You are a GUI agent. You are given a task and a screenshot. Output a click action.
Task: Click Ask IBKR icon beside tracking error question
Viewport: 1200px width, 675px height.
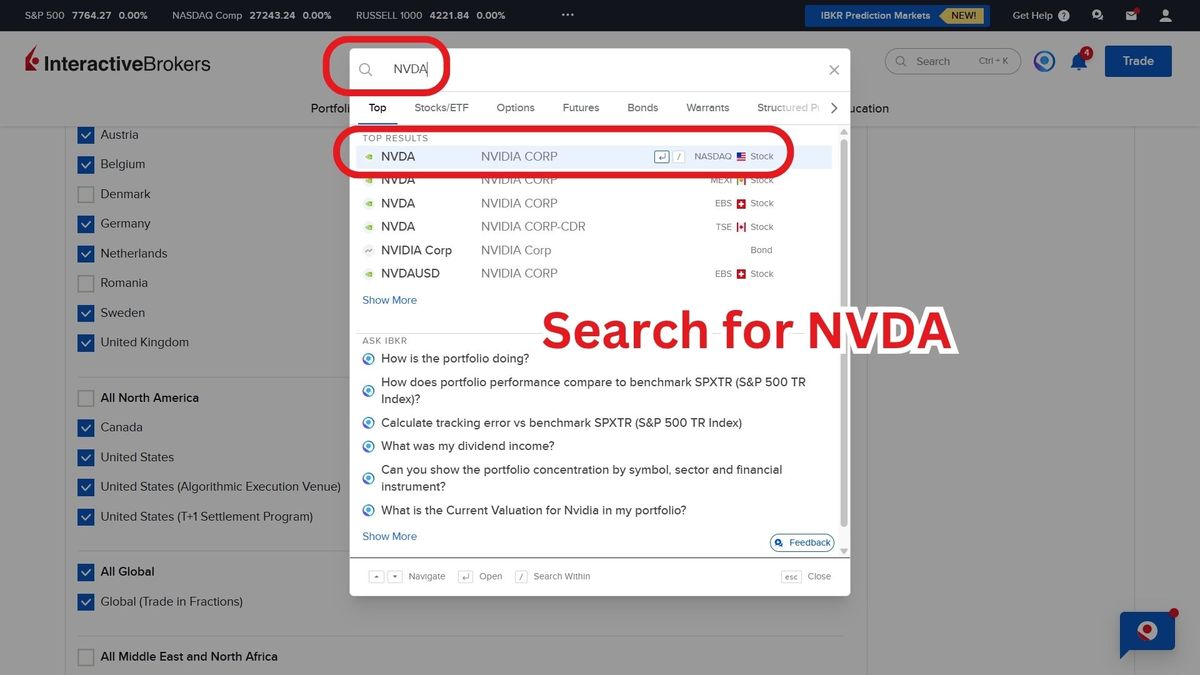[368, 423]
